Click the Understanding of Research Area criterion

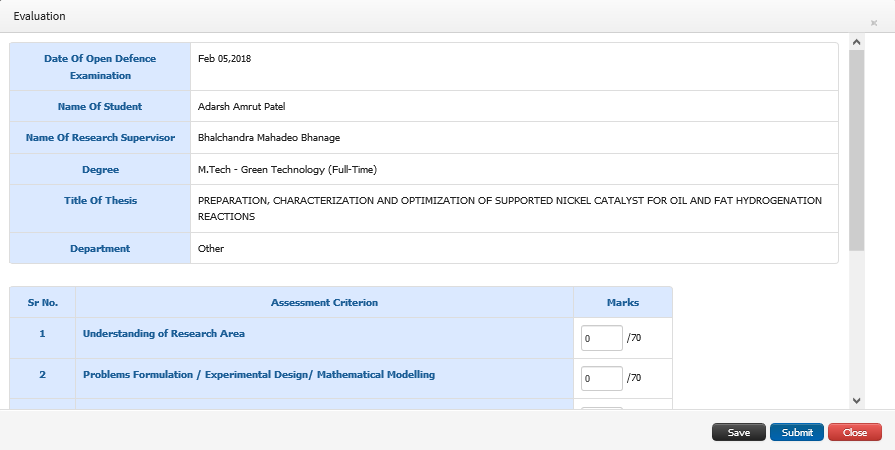click(164, 334)
